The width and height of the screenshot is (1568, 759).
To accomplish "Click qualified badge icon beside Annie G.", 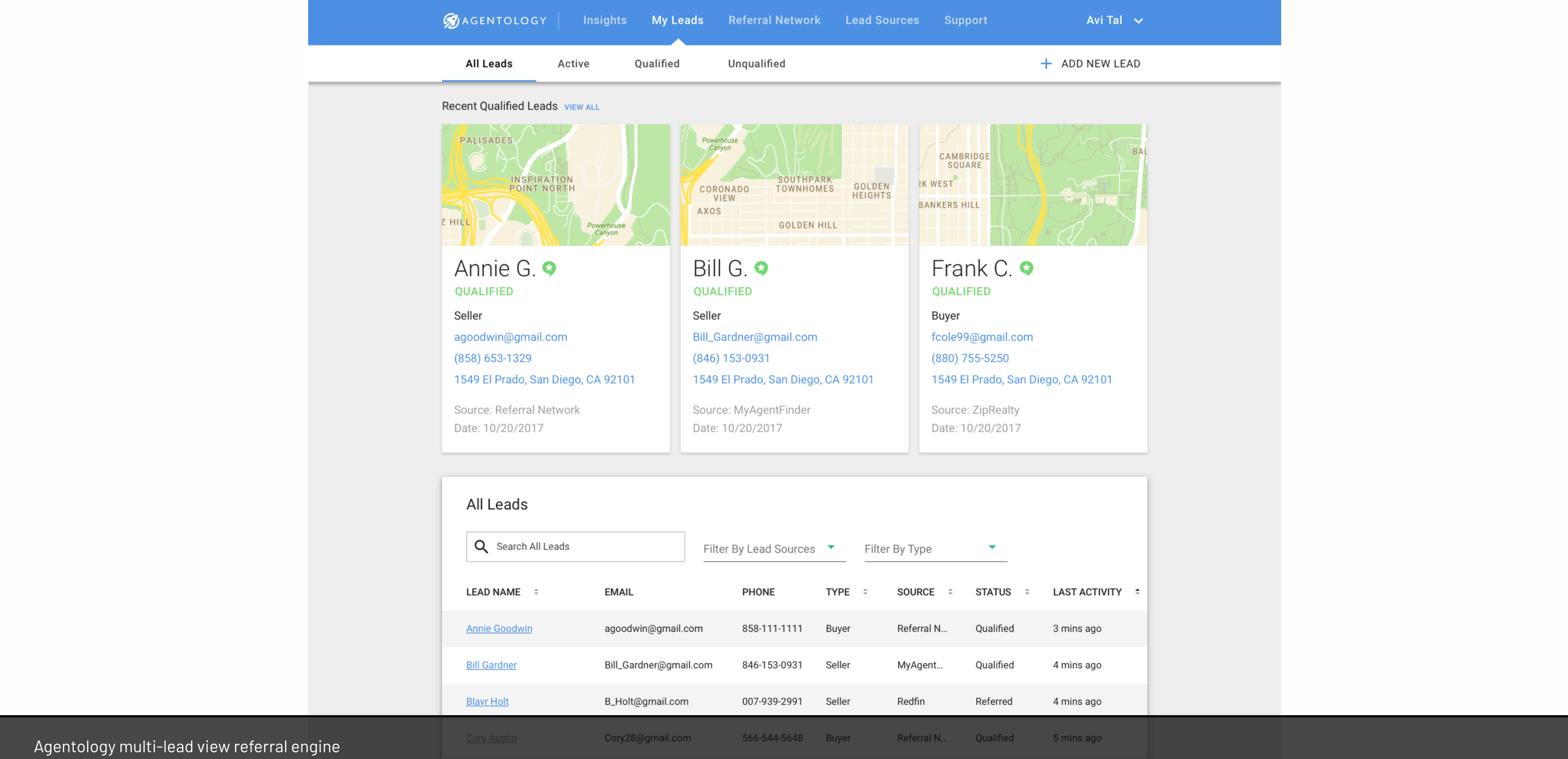I will pos(549,268).
